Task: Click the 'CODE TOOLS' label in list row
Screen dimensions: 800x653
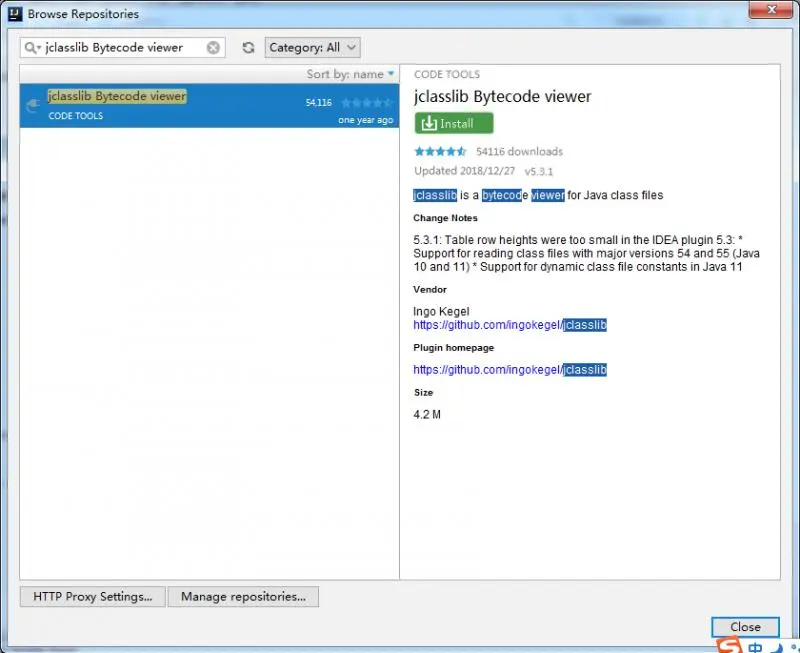Action: pyautogui.click(x=76, y=116)
